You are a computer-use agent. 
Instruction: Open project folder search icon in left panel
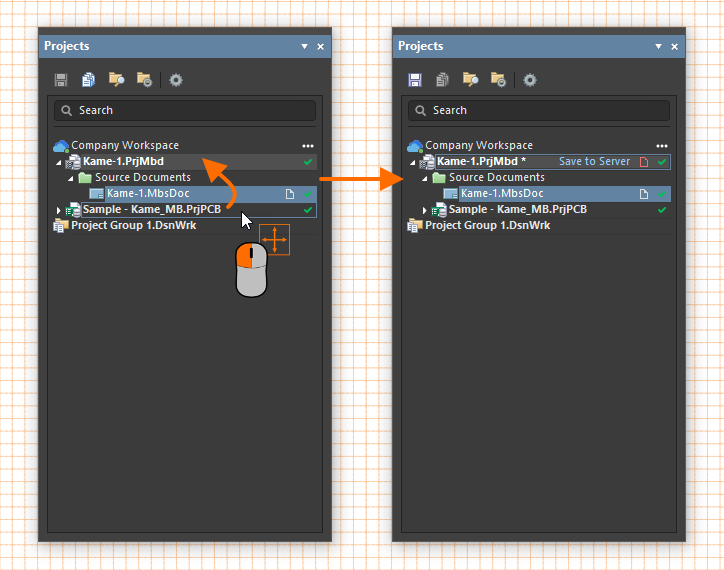tap(116, 80)
